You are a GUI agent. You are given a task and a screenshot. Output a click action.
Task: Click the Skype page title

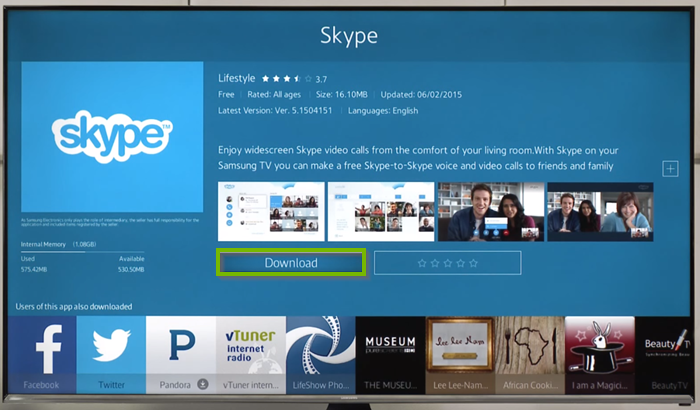pos(349,36)
